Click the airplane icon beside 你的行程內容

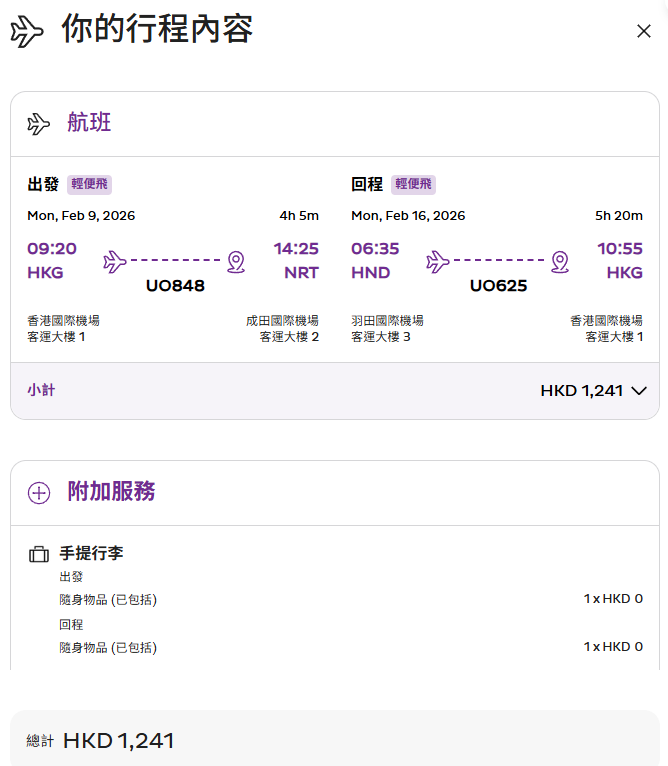(28, 32)
